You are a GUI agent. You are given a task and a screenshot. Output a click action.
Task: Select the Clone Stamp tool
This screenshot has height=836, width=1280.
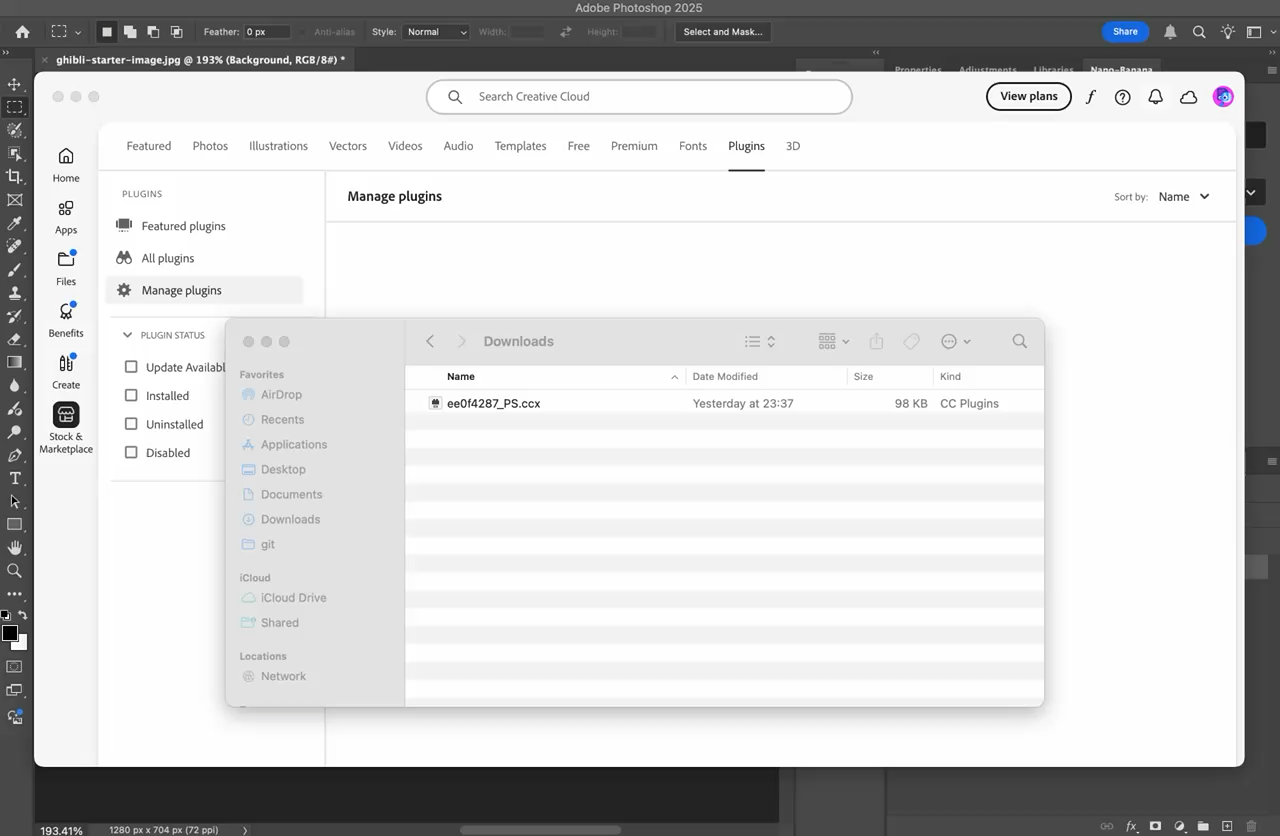(x=14, y=293)
